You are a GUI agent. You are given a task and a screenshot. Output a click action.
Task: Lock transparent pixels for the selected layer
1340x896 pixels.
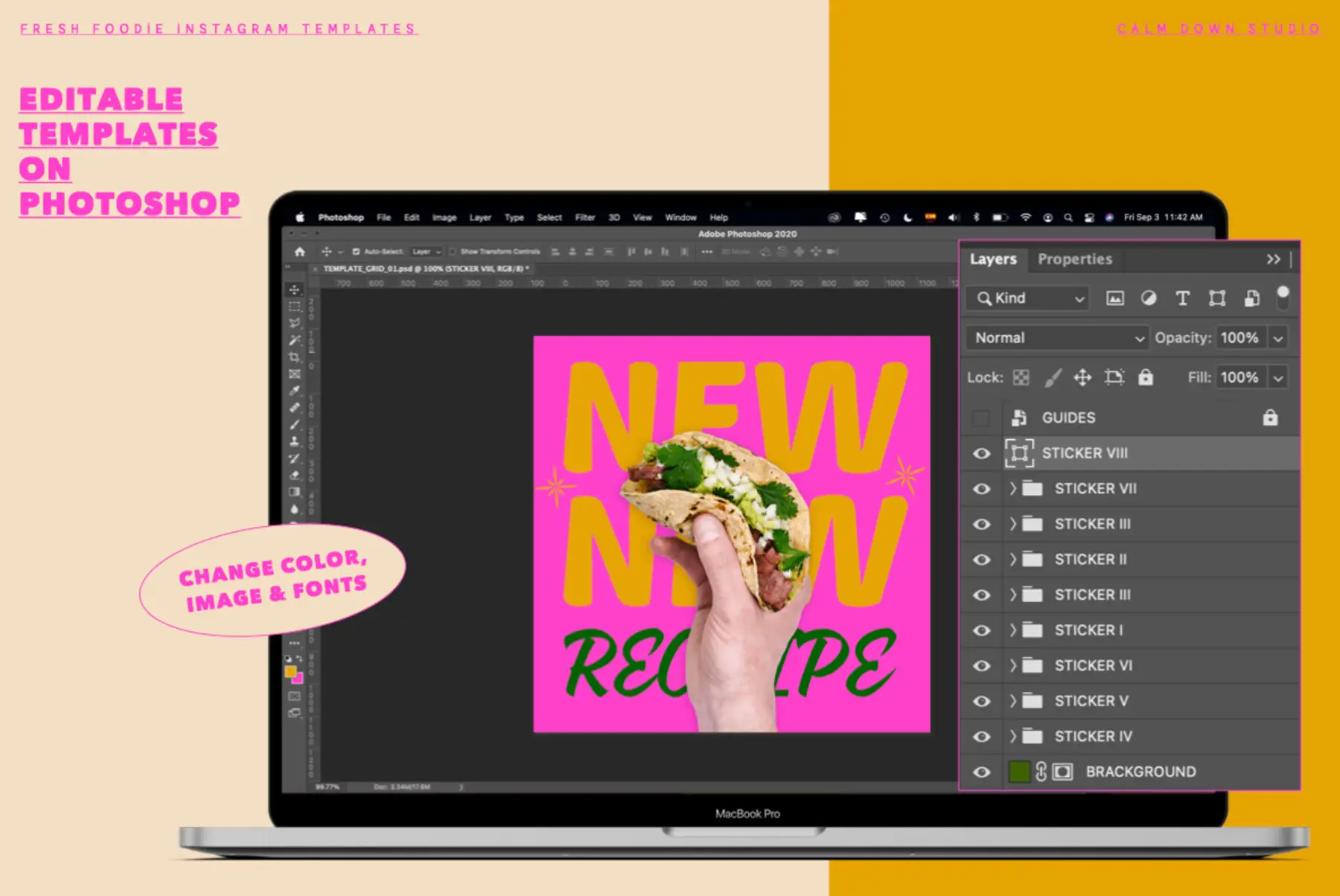[1021, 377]
